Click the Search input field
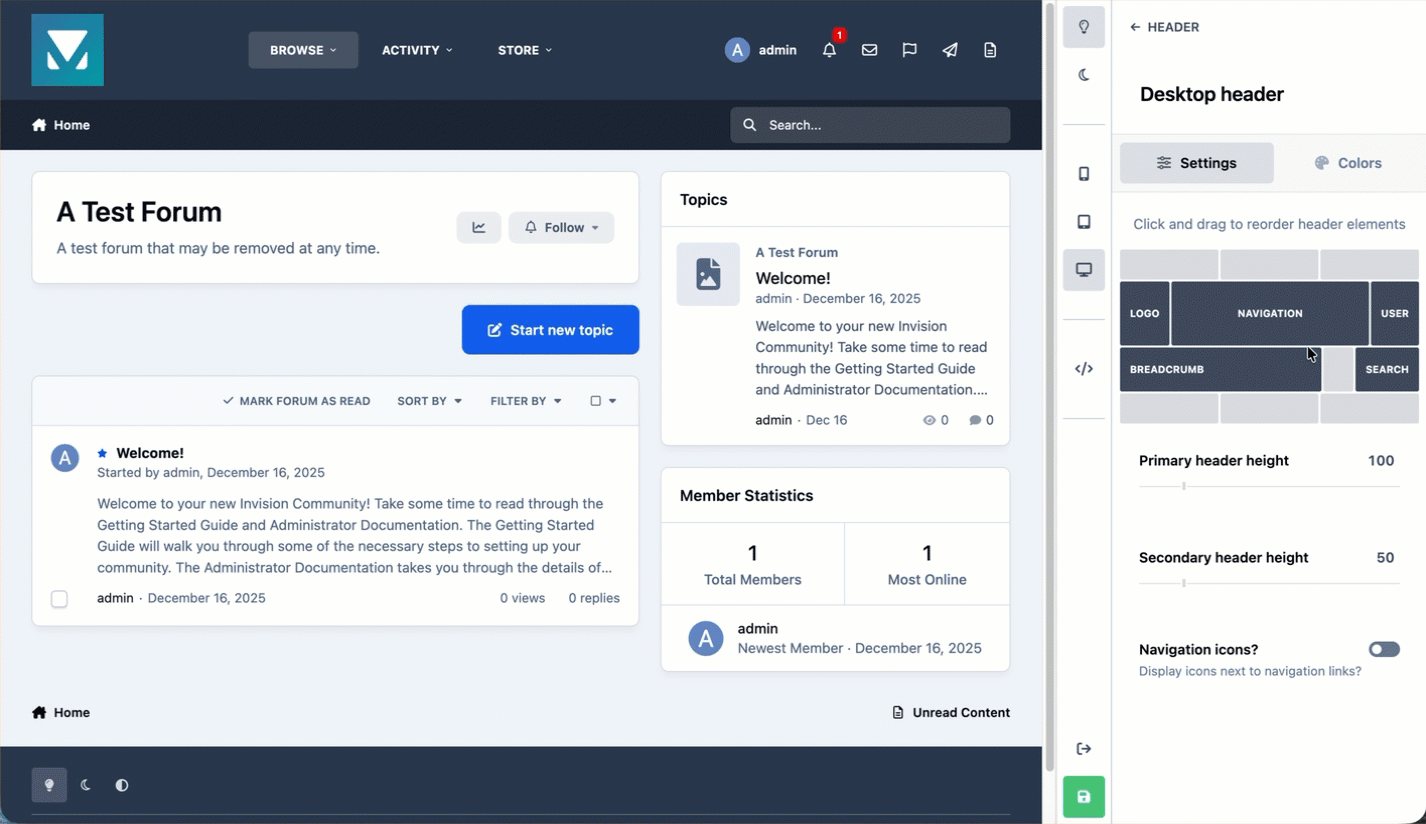This screenshot has height=824, width=1426. (870, 125)
